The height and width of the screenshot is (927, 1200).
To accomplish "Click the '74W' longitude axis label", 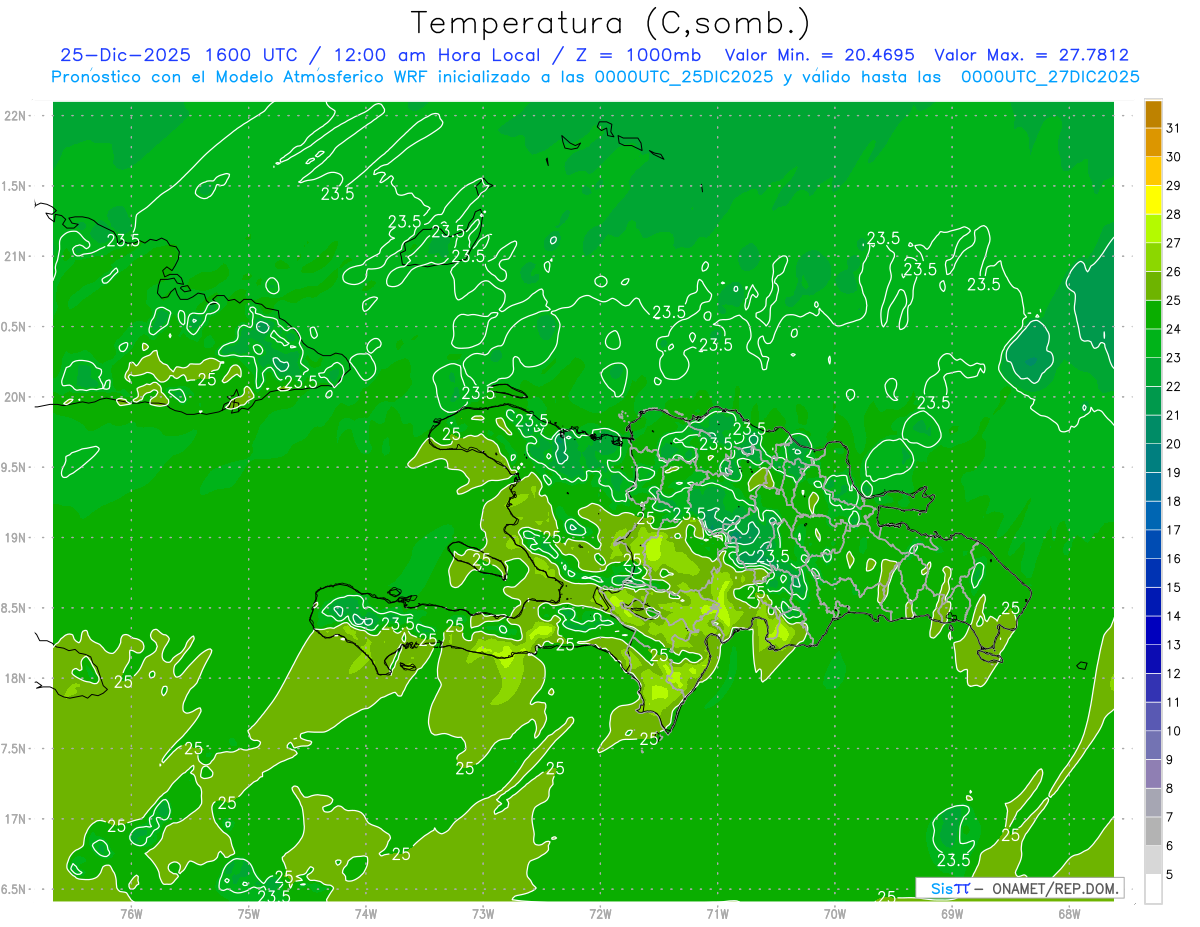I will [365, 913].
